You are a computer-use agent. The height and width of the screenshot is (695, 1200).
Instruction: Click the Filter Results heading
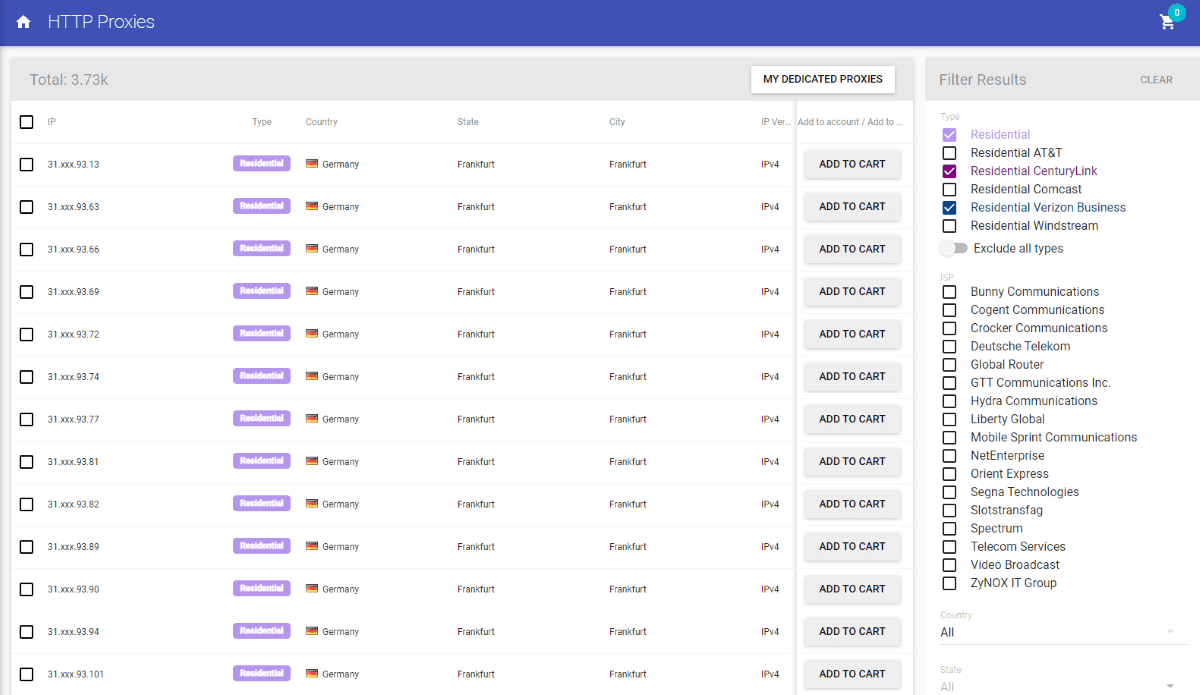tap(982, 80)
